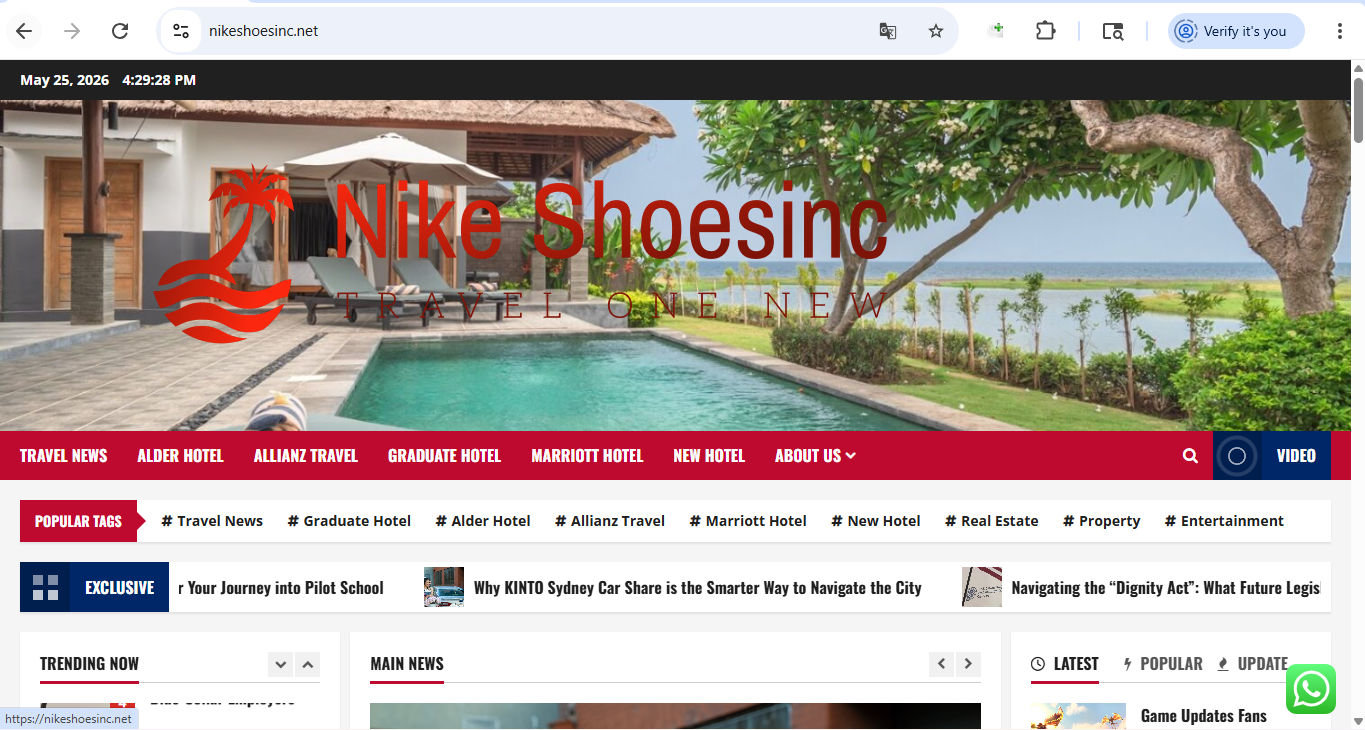This screenshot has width=1365, height=730.
Task: Open the site search magnifier
Action: coord(1190,456)
